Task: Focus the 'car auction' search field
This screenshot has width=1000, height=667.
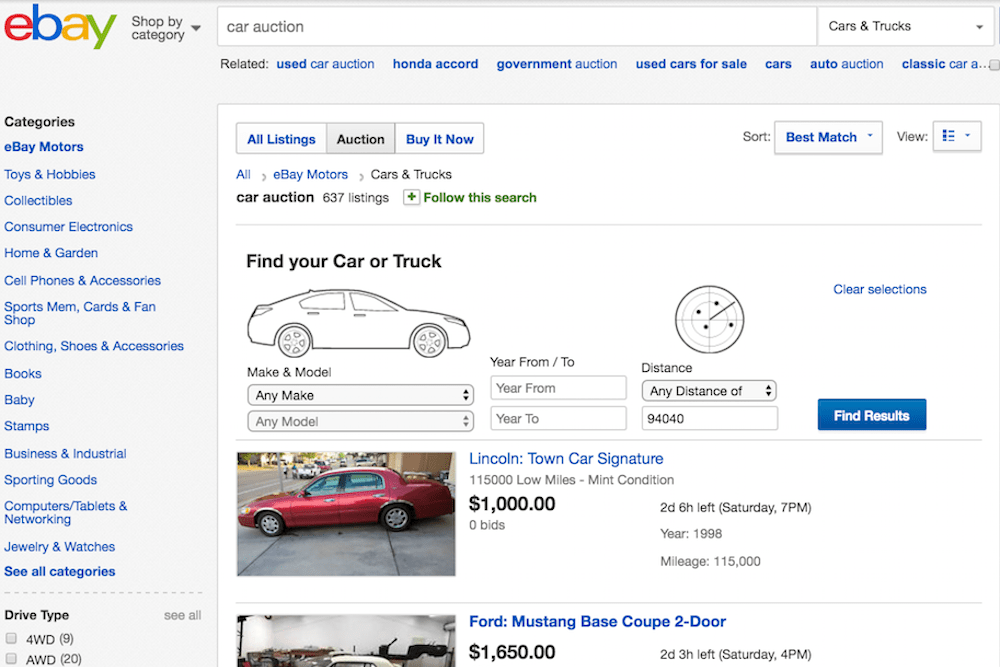Action: [517, 27]
